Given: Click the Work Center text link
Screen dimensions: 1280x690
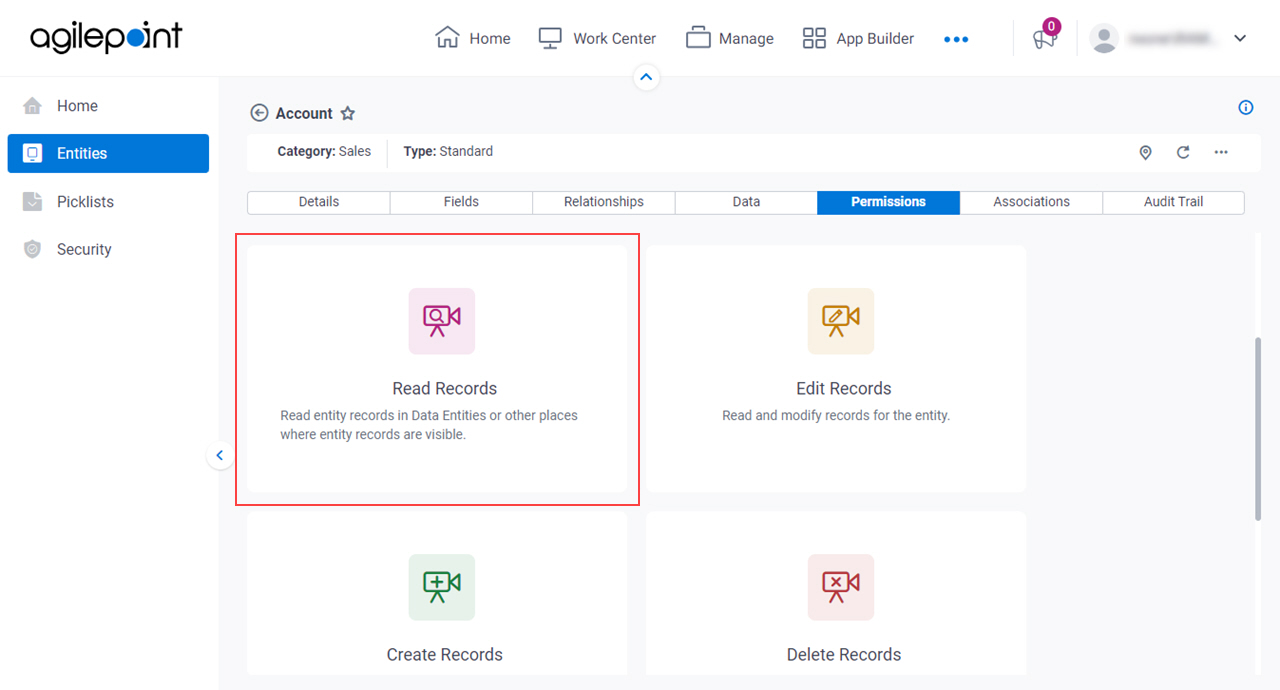Looking at the screenshot, I should coord(615,39).
